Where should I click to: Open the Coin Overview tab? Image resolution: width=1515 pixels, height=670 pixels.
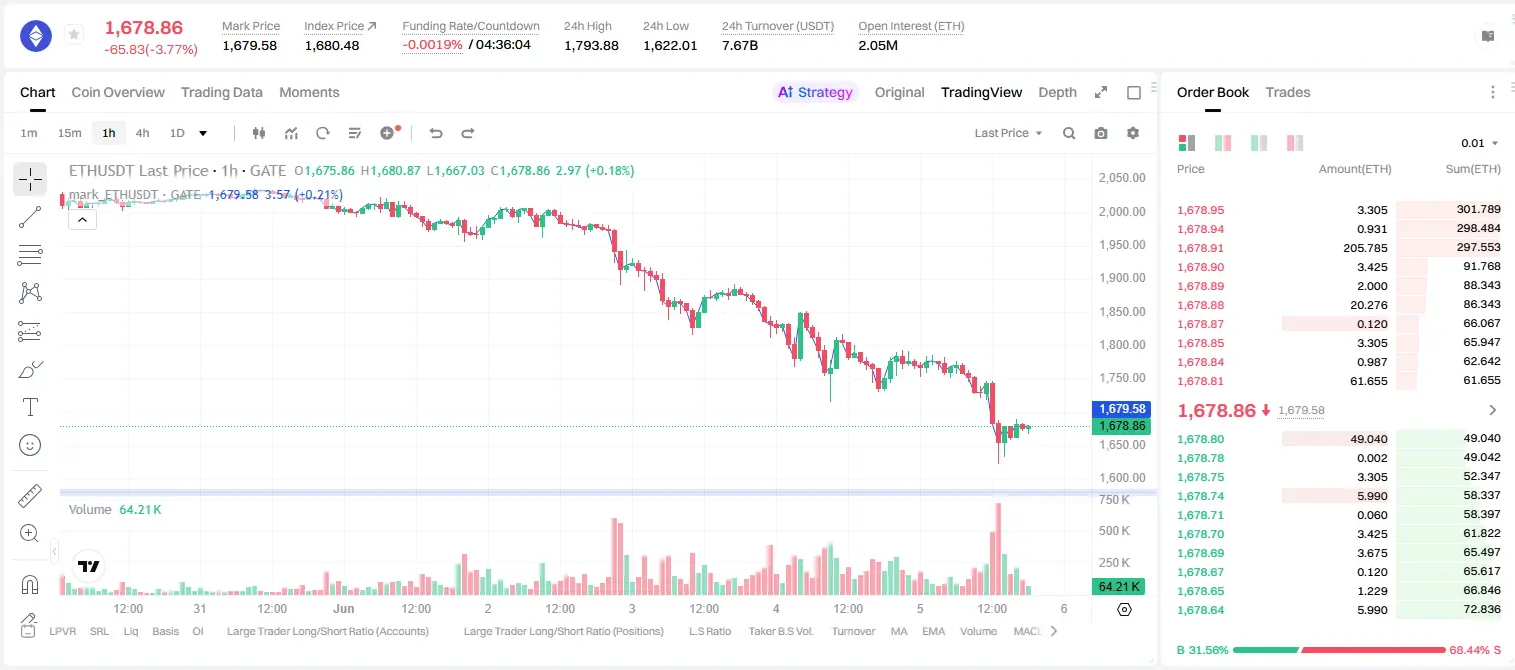118,92
